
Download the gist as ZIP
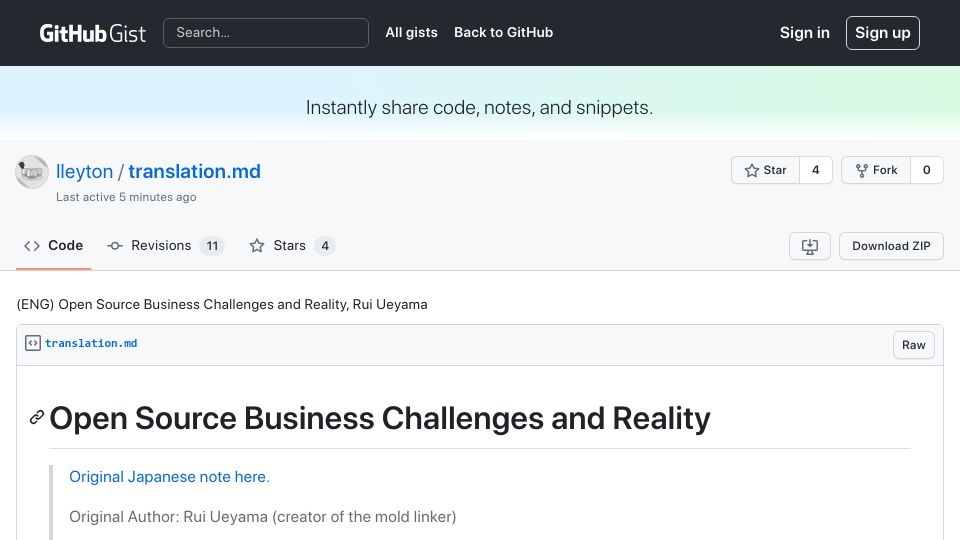click(891, 246)
